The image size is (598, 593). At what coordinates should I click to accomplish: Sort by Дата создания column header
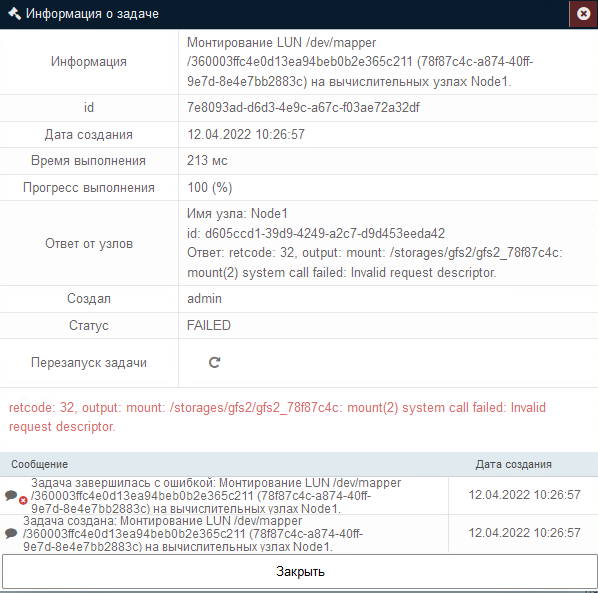coord(513,464)
